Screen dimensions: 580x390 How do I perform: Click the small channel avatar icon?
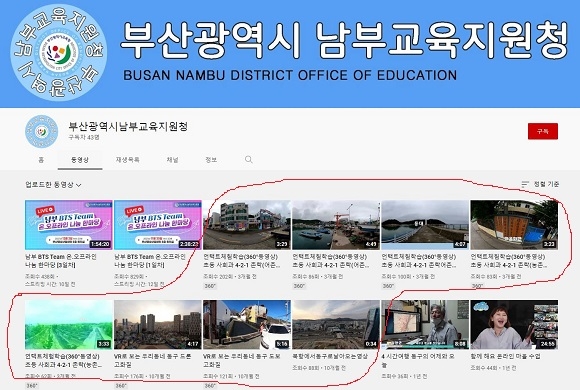[41, 131]
